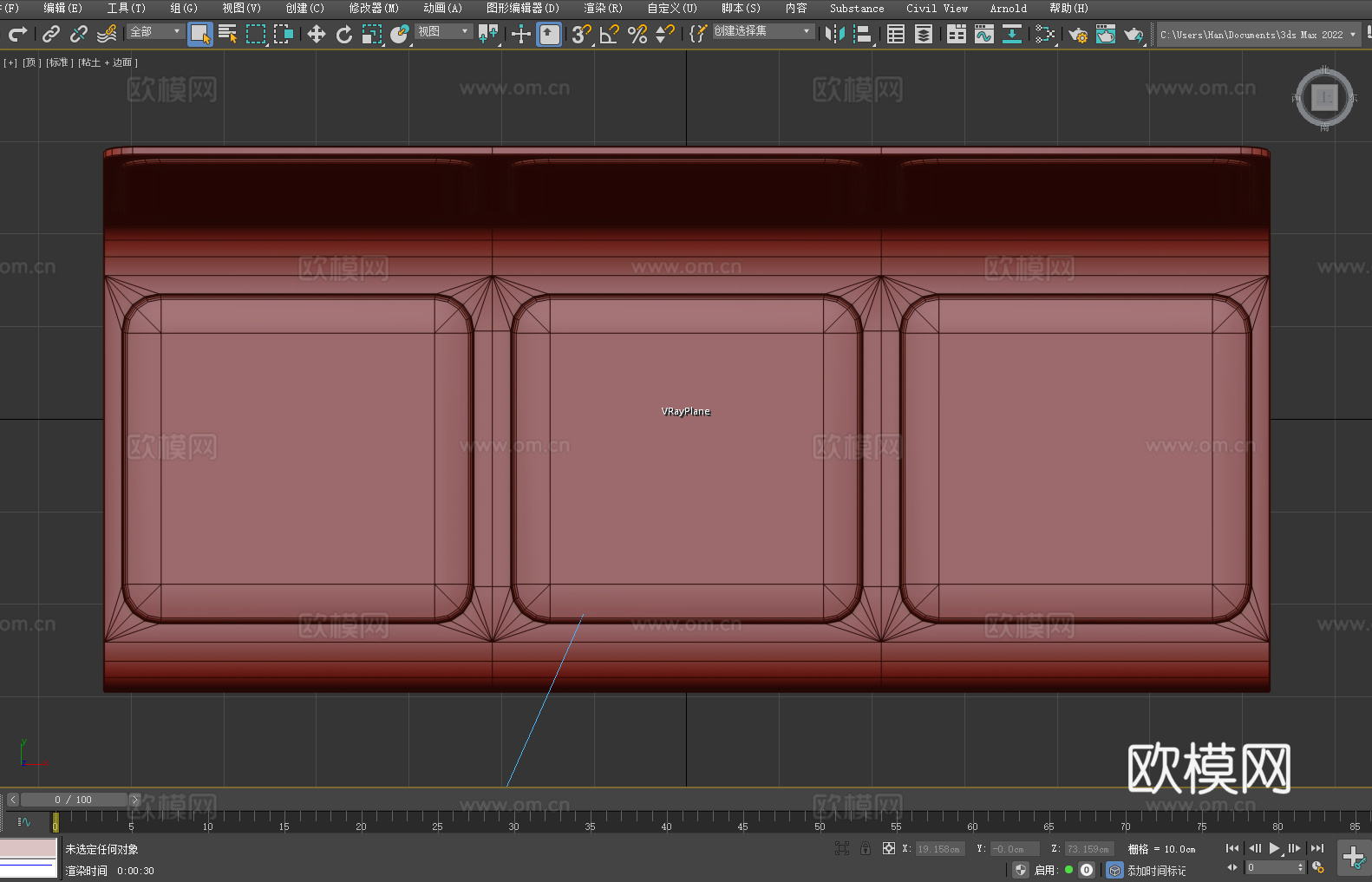Open the 创建(C) menu
Screen dimensions: 1372x882
(x=304, y=8)
